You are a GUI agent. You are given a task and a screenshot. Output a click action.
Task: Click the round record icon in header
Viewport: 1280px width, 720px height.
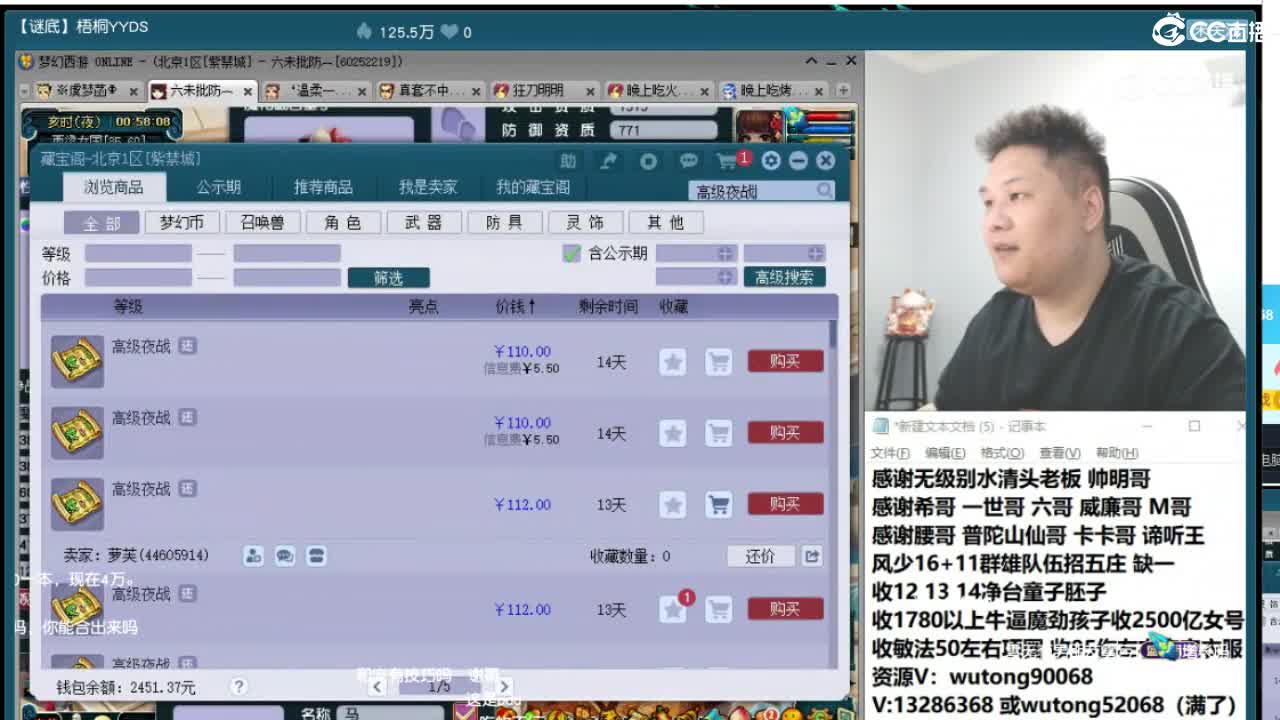pos(648,161)
